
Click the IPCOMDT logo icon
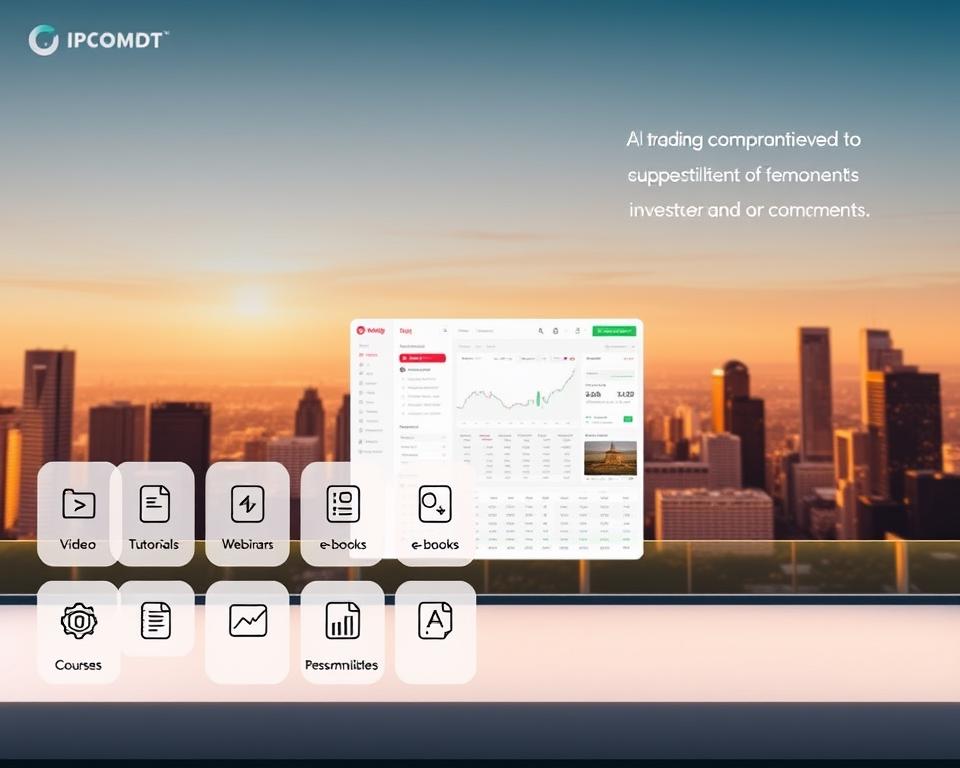pyautogui.click(x=44, y=38)
